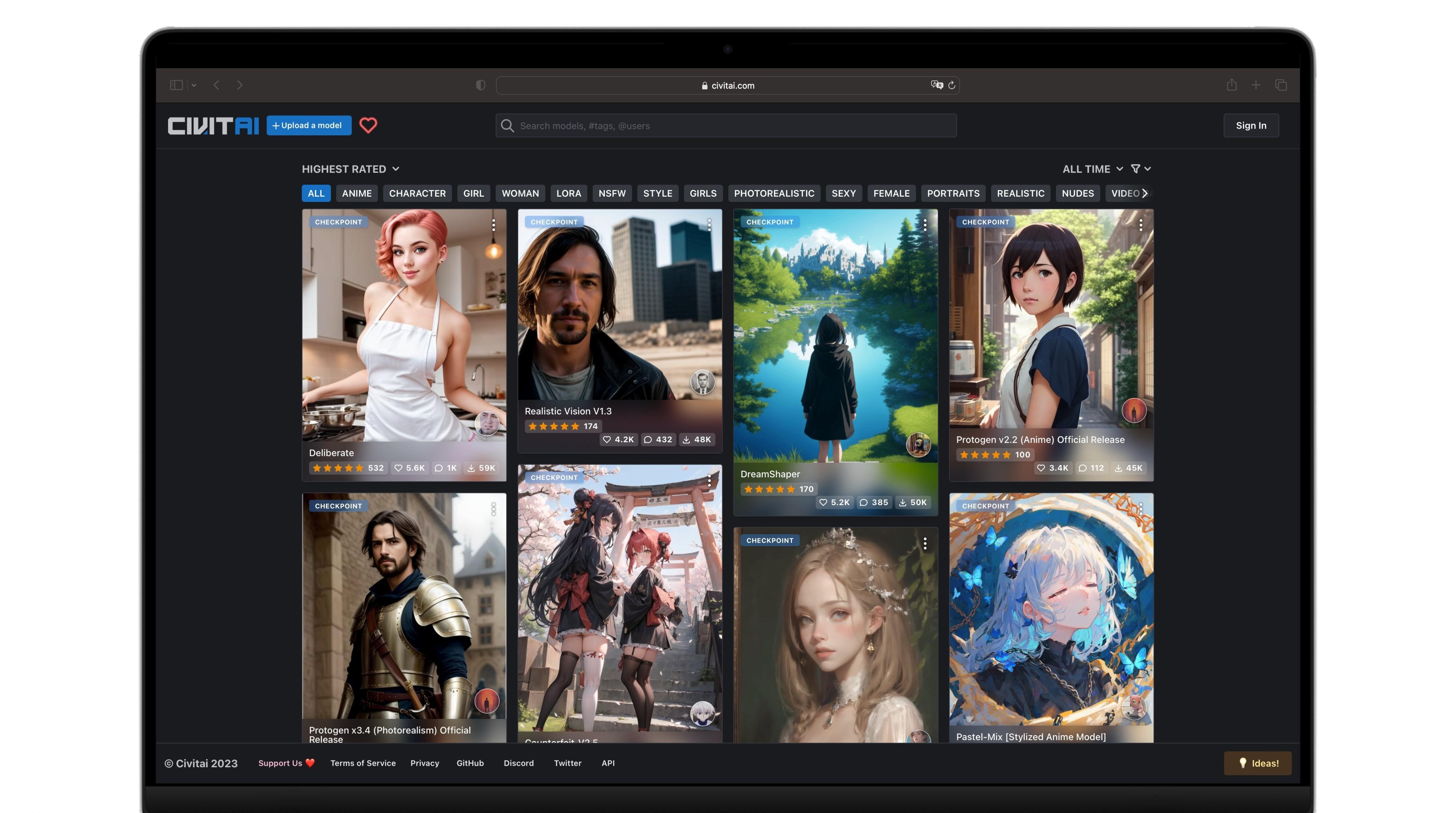Click the DreamShaper 50K downloads badge
This screenshot has width=1456, height=813.
(x=913, y=503)
